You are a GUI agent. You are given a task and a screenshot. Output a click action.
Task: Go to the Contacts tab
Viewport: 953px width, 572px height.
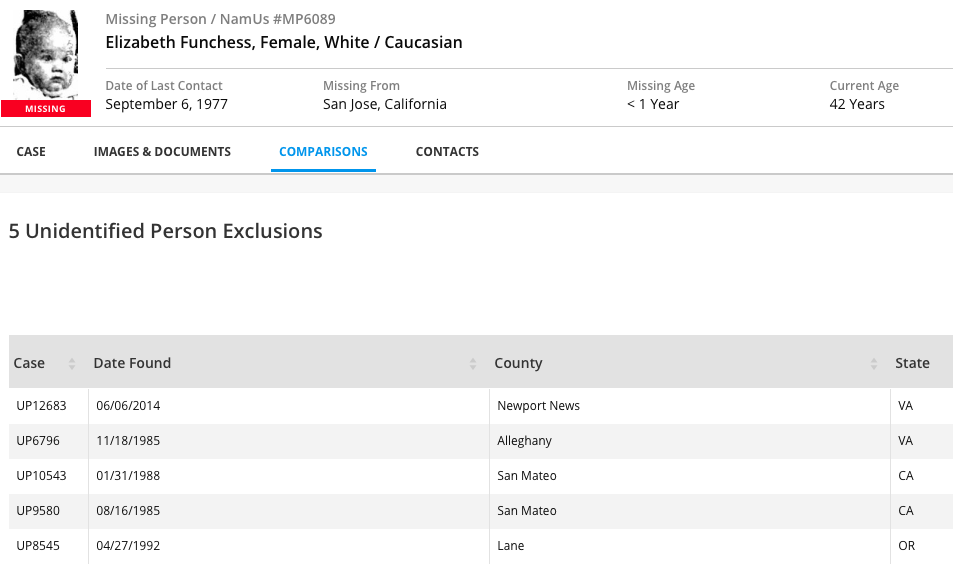(447, 152)
